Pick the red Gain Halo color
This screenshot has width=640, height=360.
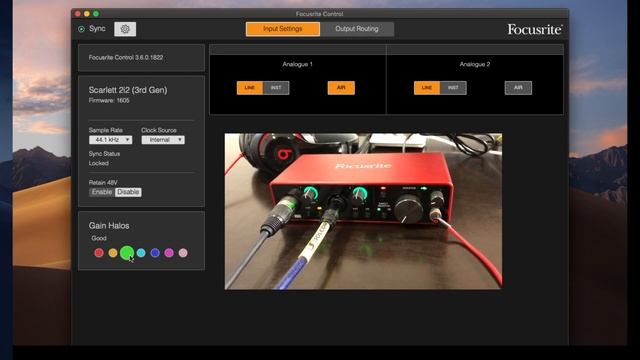(99, 253)
